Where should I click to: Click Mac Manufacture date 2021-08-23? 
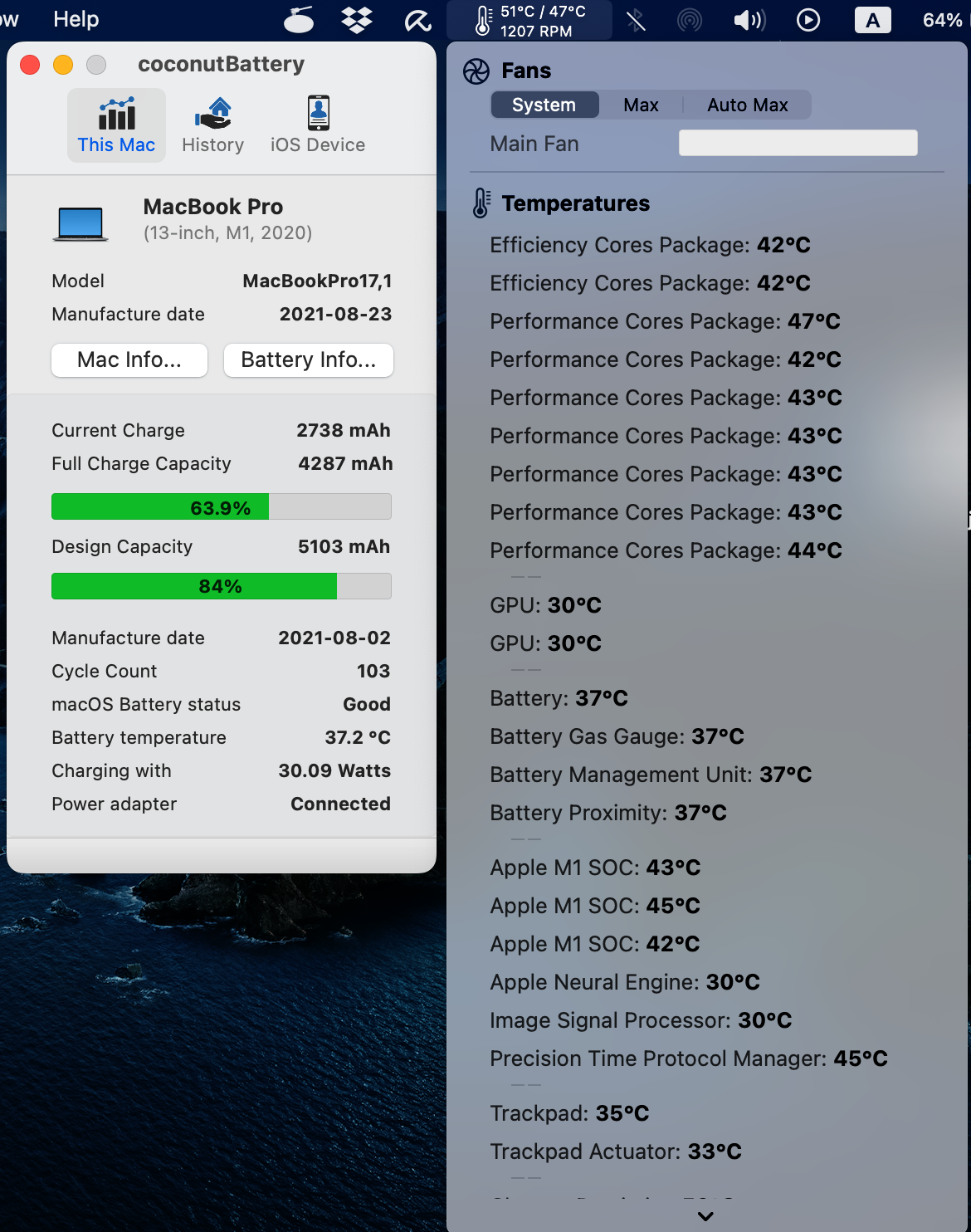(335, 314)
